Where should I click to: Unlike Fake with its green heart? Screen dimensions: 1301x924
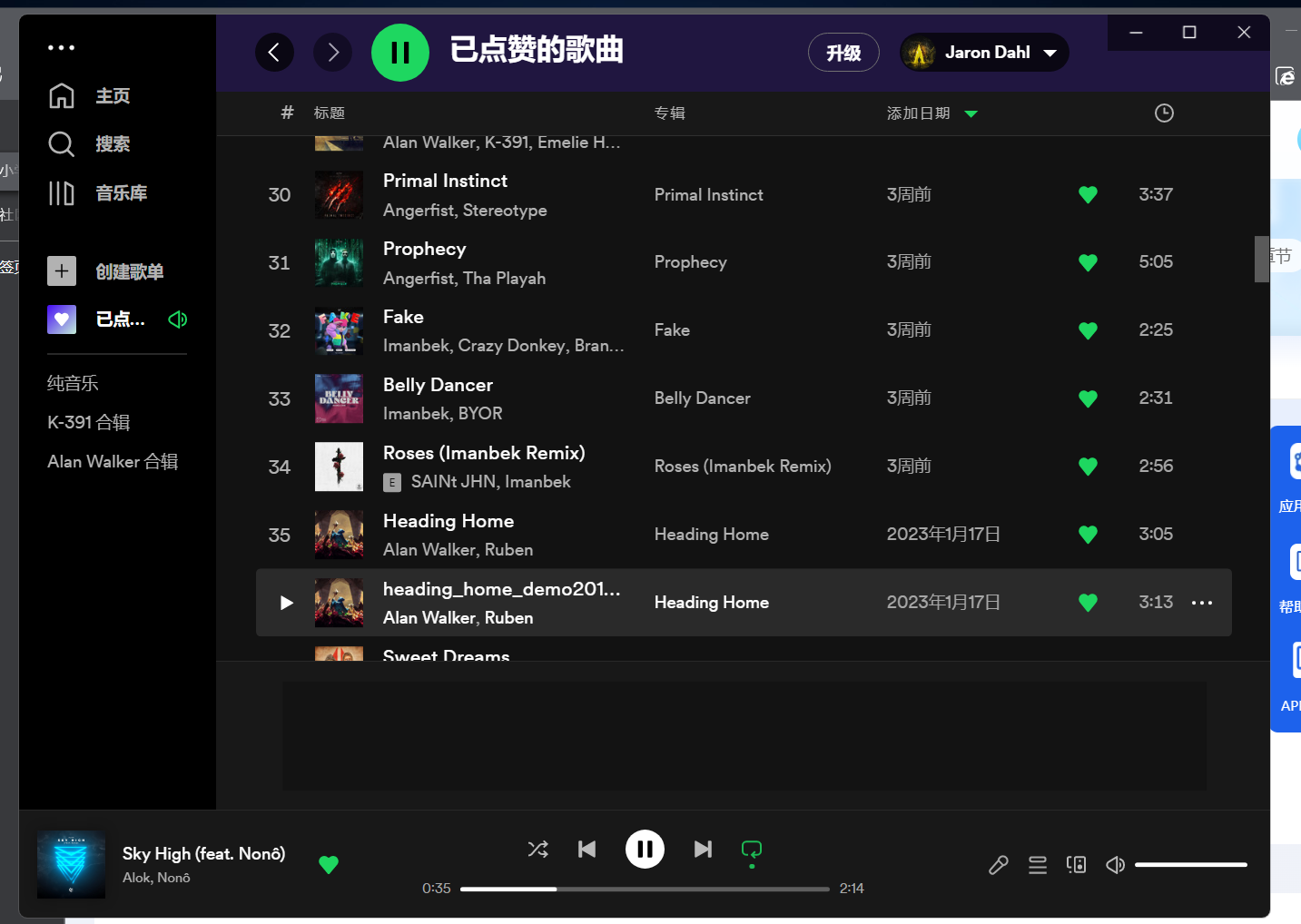1088,330
